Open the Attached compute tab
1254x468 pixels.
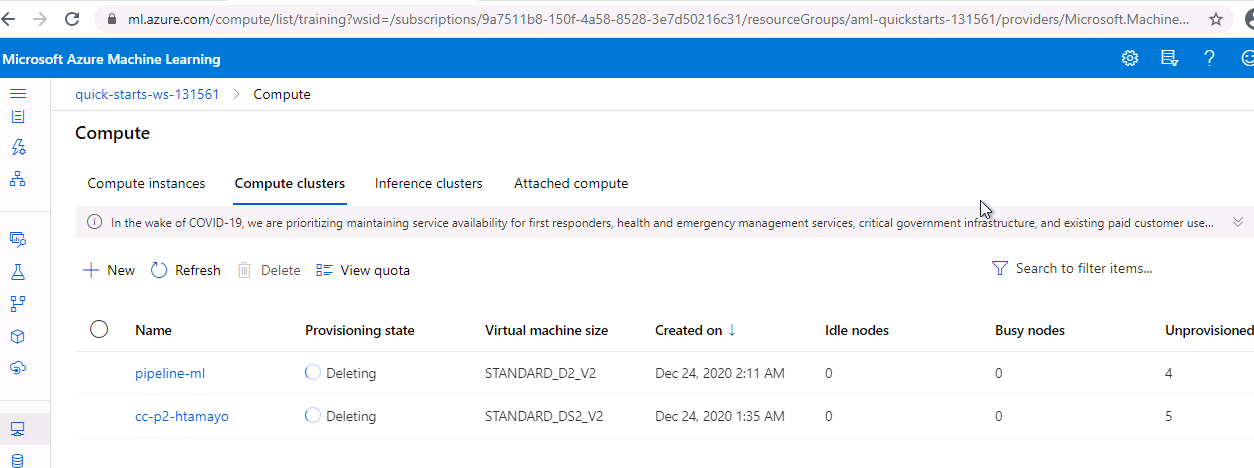click(571, 183)
